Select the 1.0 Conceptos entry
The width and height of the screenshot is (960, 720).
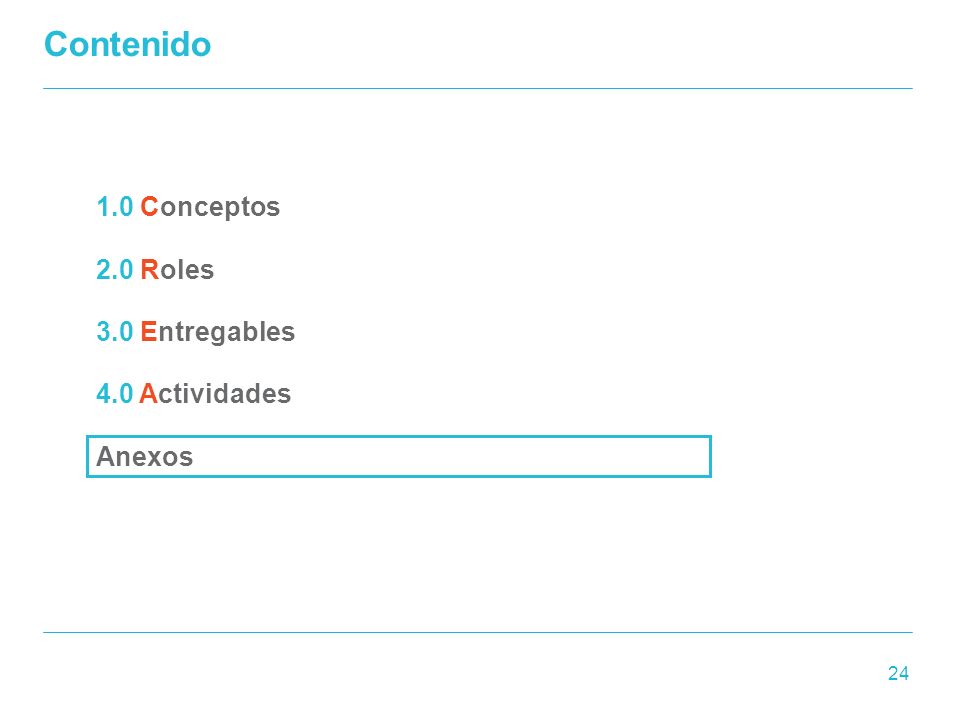tap(188, 207)
